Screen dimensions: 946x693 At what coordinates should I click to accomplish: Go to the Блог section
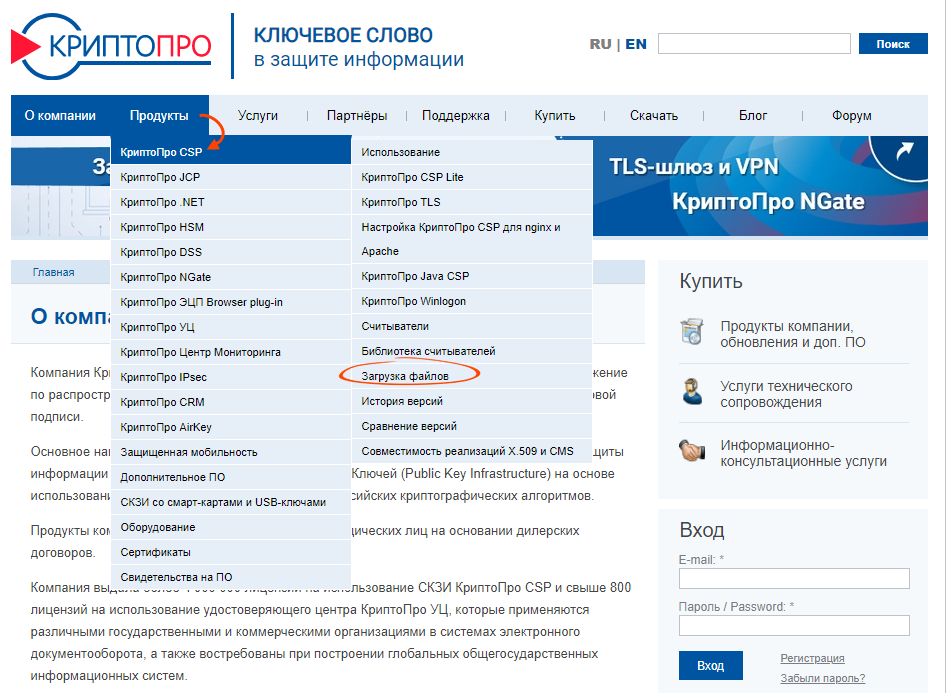753,115
